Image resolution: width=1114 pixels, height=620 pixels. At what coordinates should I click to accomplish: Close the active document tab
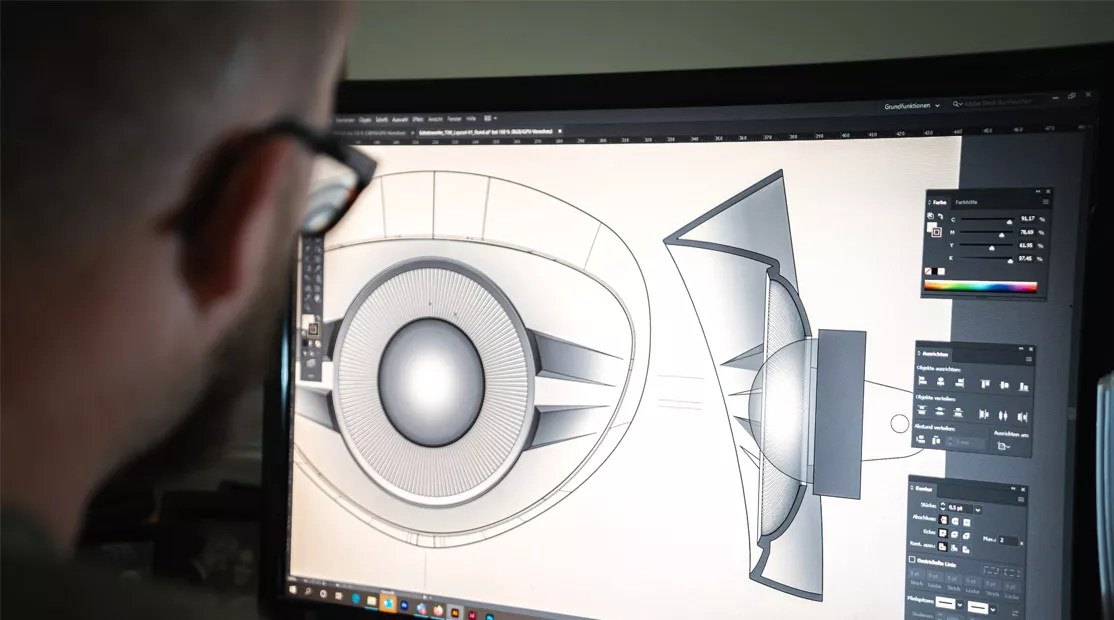pos(560,131)
